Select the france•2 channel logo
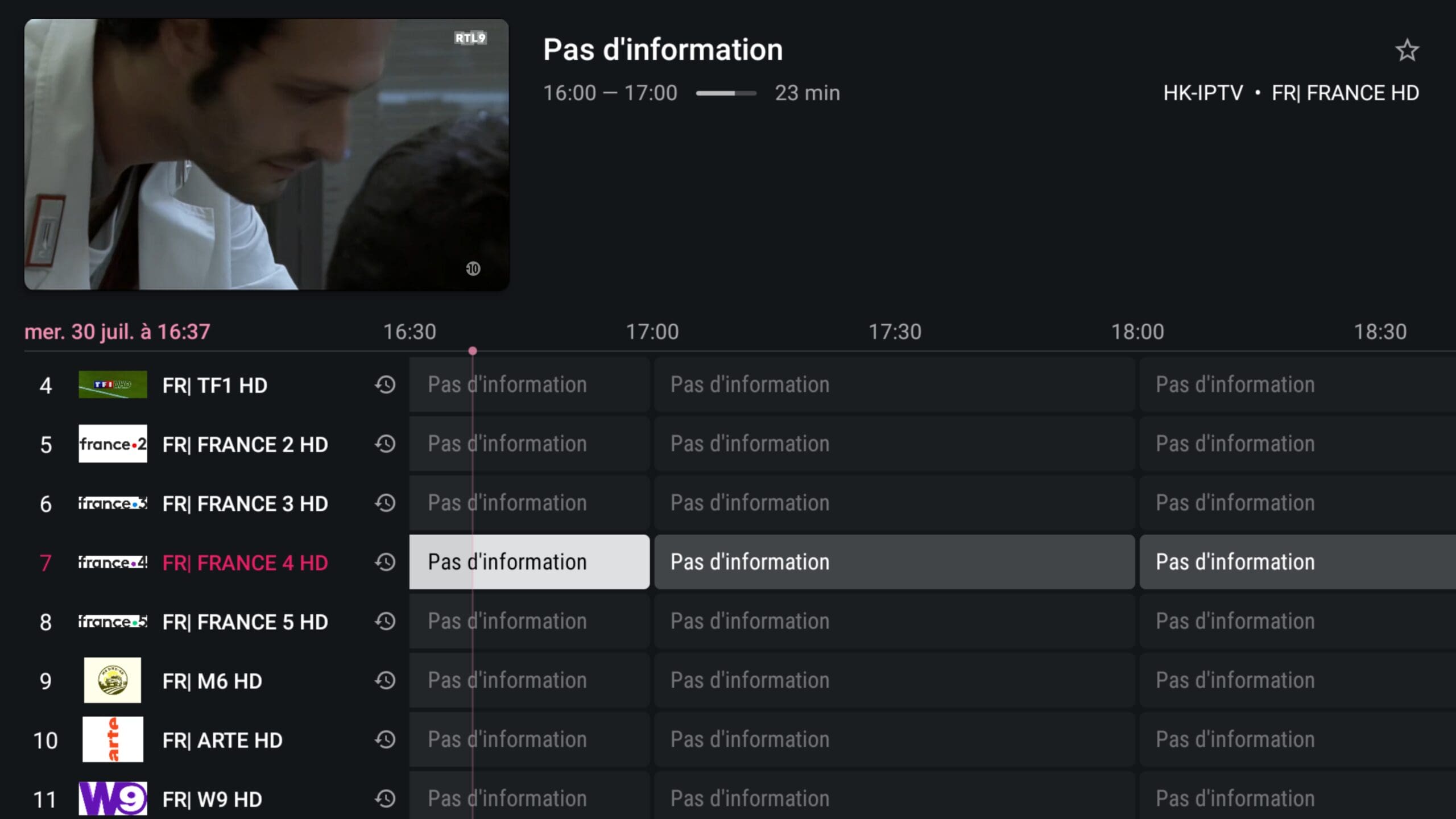The height and width of the screenshot is (819, 1456). tap(113, 444)
